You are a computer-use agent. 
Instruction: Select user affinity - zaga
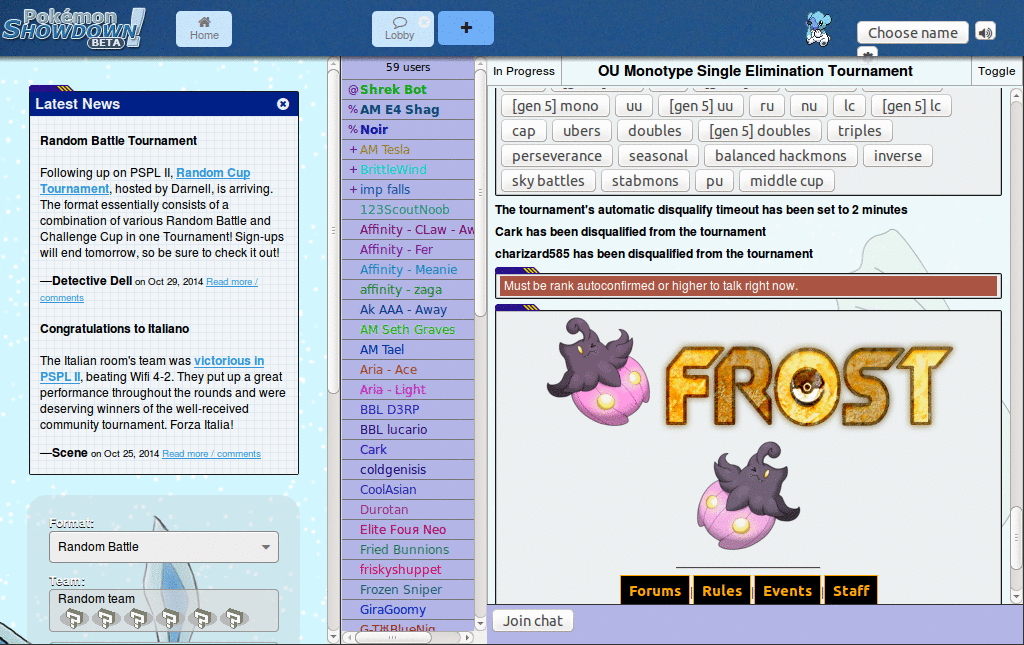coord(408,290)
